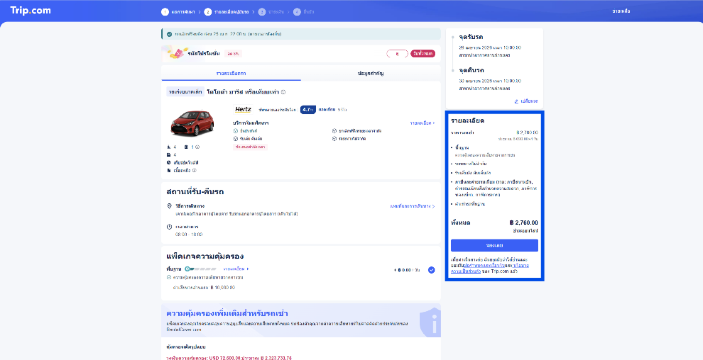Click the 4.7 rating badge
This screenshot has width=703, height=360.
pyautogui.click(x=308, y=109)
